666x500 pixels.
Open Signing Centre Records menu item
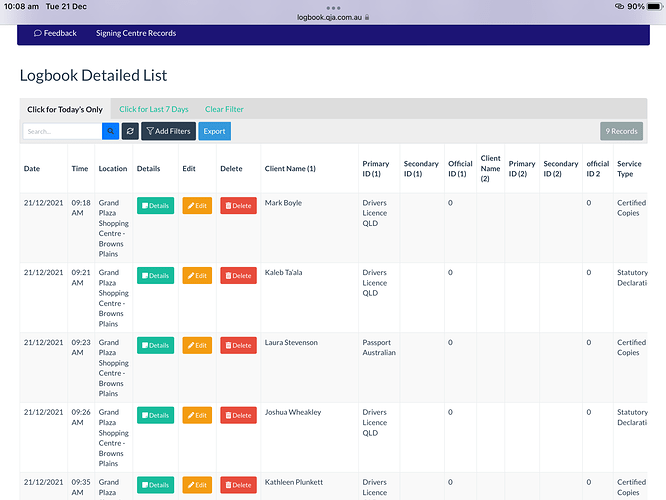(136, 33)
